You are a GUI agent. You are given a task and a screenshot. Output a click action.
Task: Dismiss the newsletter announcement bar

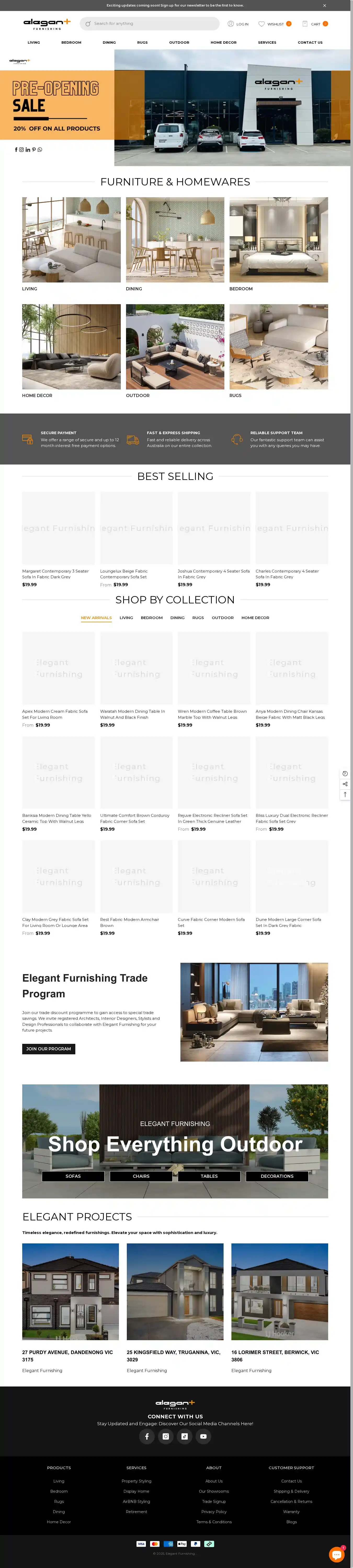(x=324, y=5)
